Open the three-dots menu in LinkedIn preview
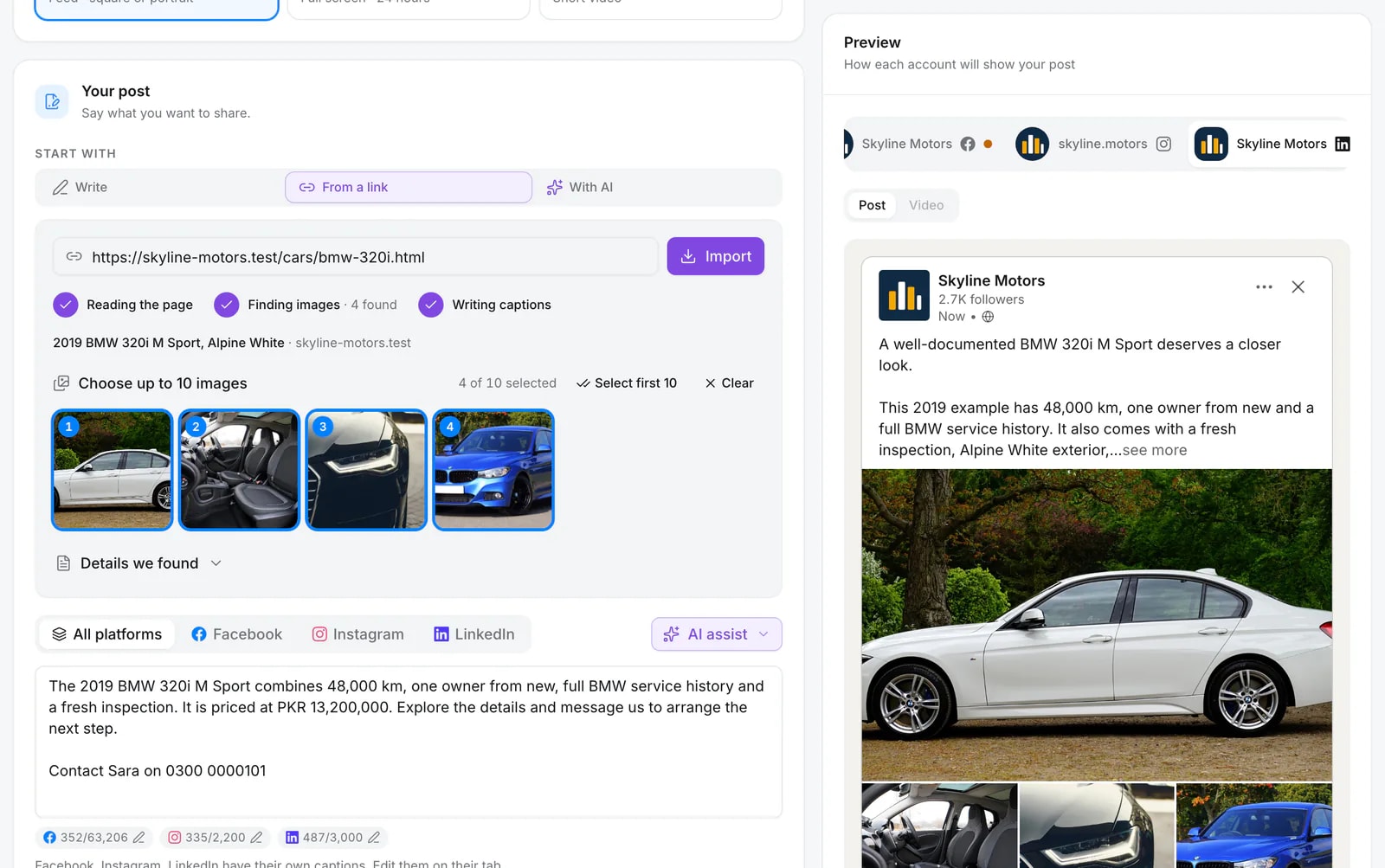The width and height of the screenshot is (1385, 868). click(1264, 287)
